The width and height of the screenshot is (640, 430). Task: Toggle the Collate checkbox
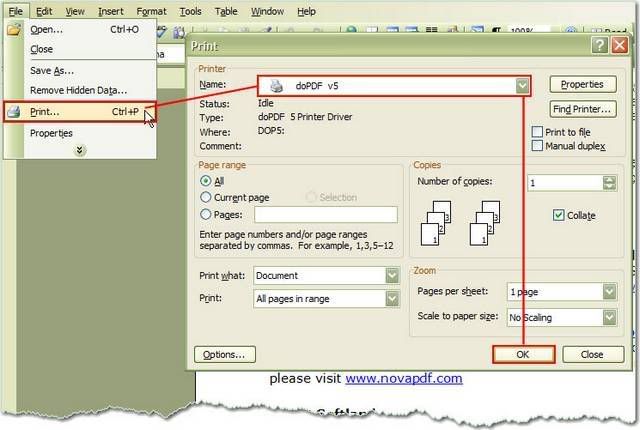pyautogui.click(x=558, y=215)
